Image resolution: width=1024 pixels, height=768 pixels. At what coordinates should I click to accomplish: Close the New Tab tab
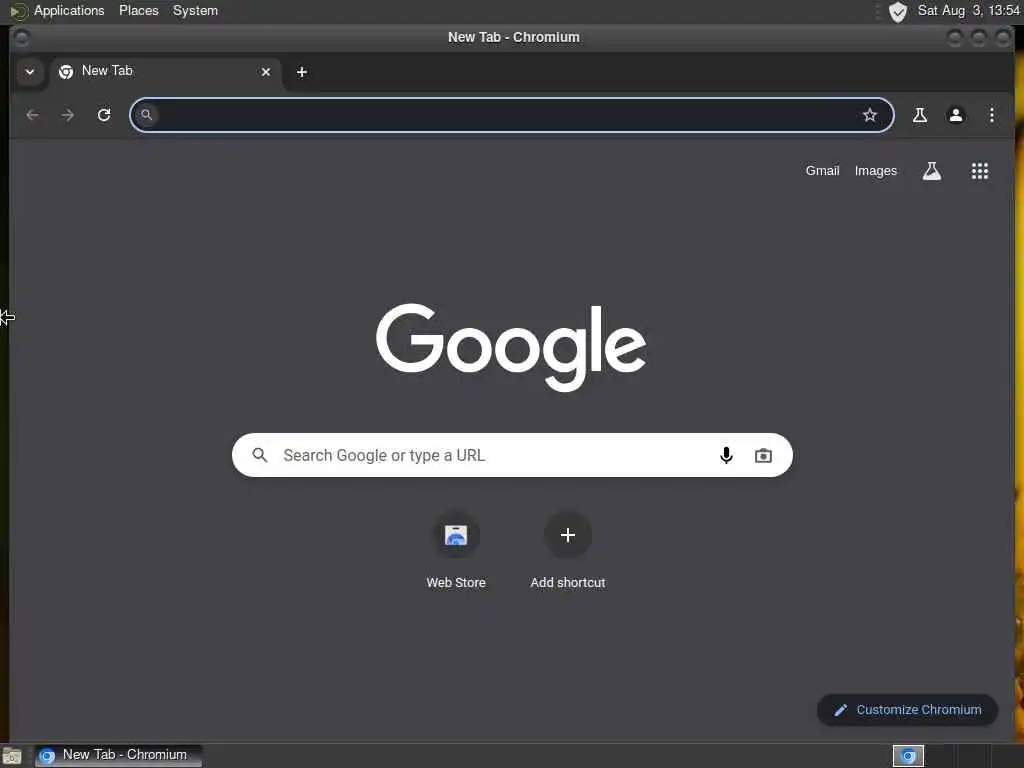pos(266,72)
